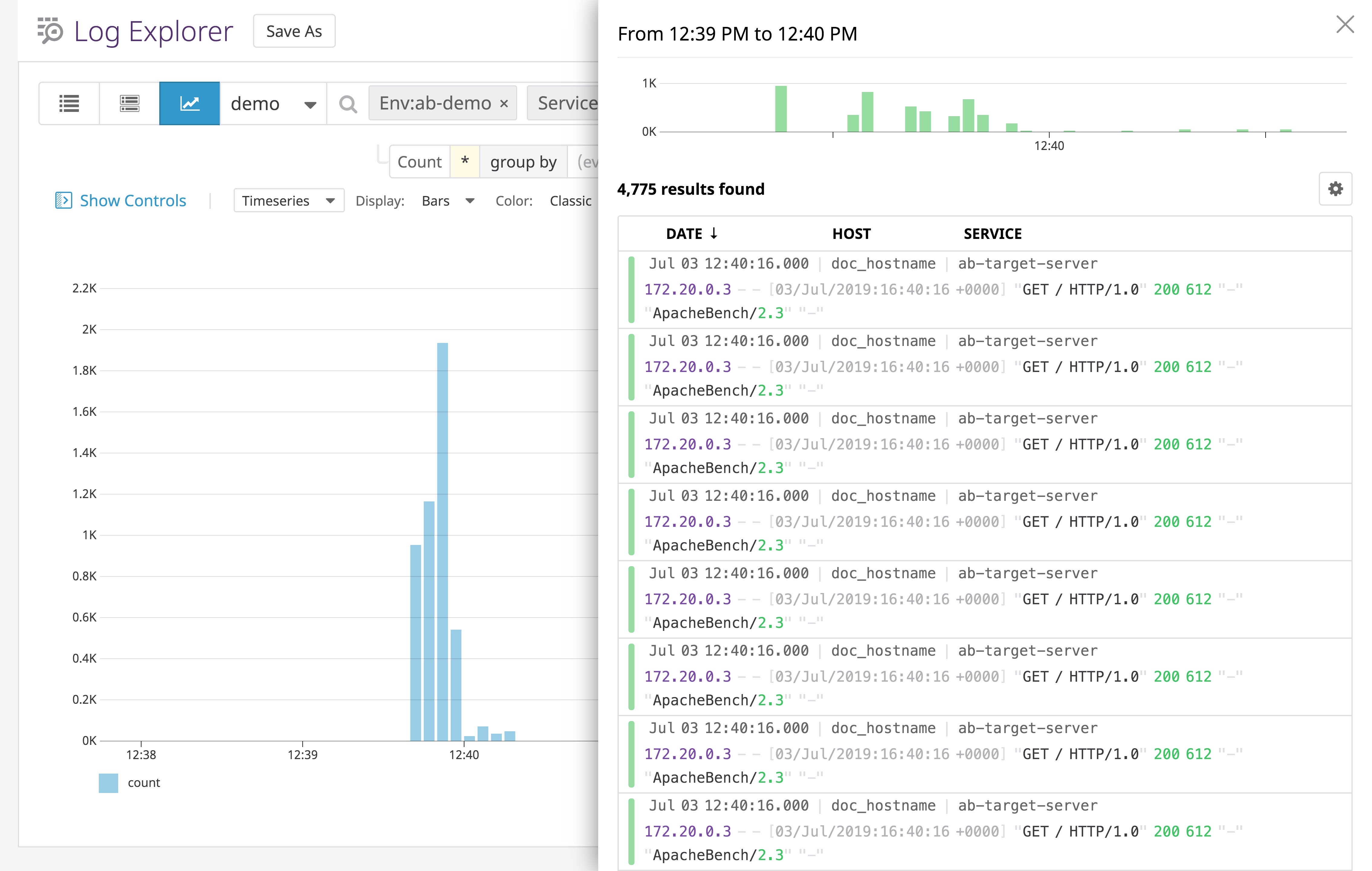
Task: Open the Count aggregation selector
Action: tap(420, 161)
